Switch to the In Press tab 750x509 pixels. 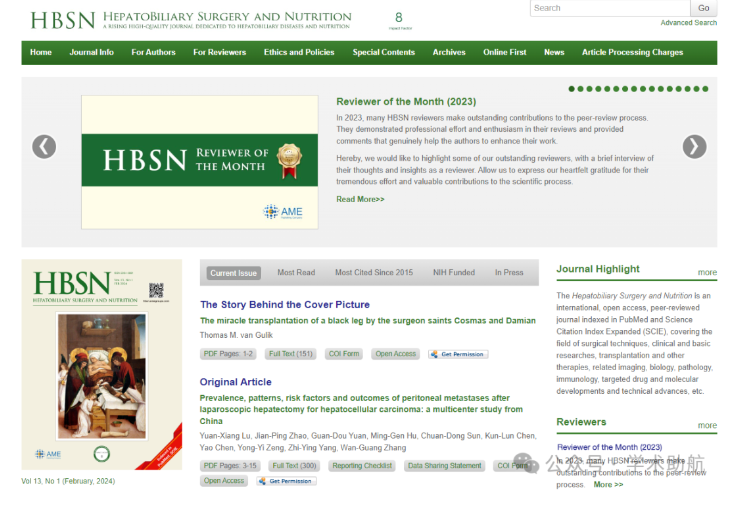509,272
